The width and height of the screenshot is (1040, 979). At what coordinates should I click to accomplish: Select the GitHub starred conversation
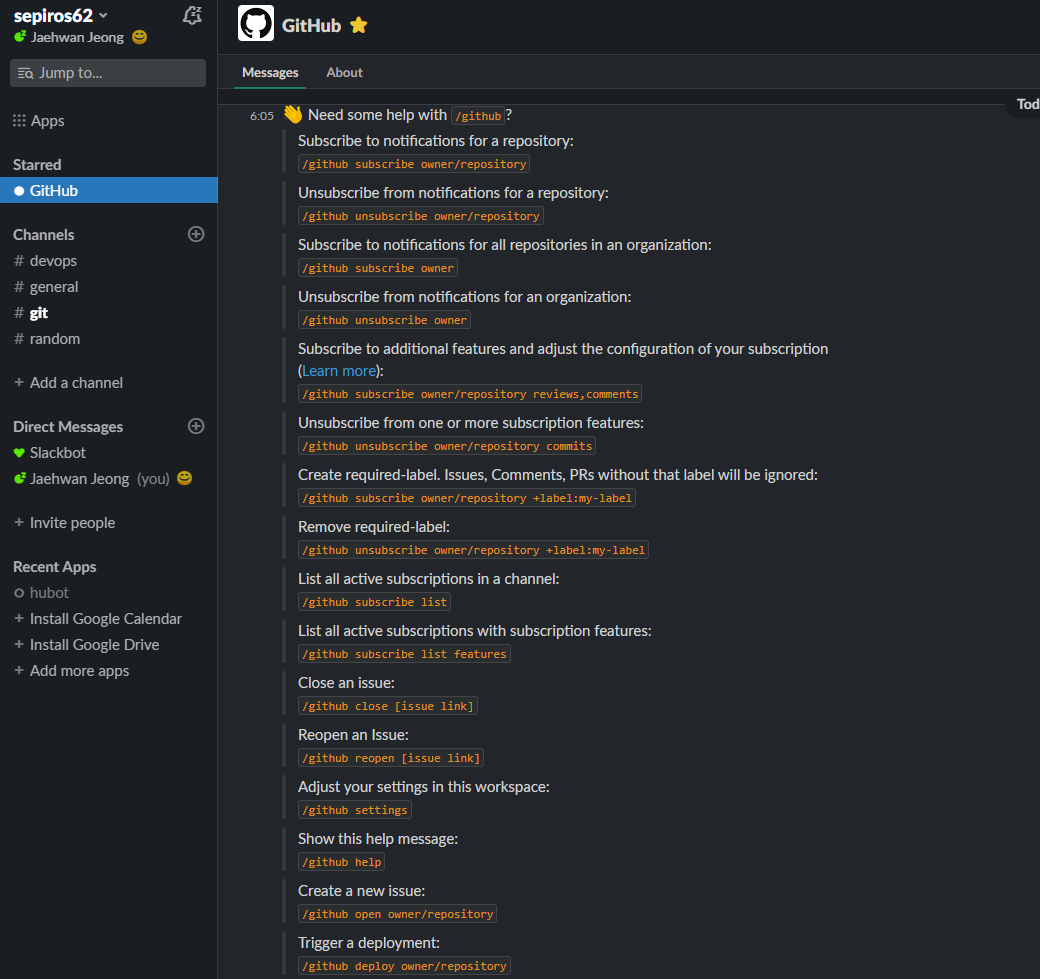tap(109, 190)
